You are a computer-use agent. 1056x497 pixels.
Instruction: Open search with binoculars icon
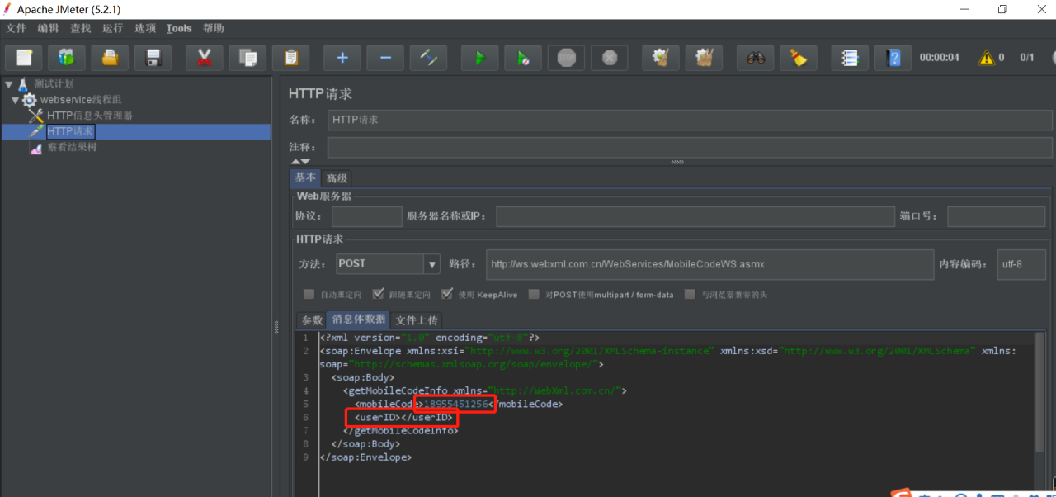[756, 58]
